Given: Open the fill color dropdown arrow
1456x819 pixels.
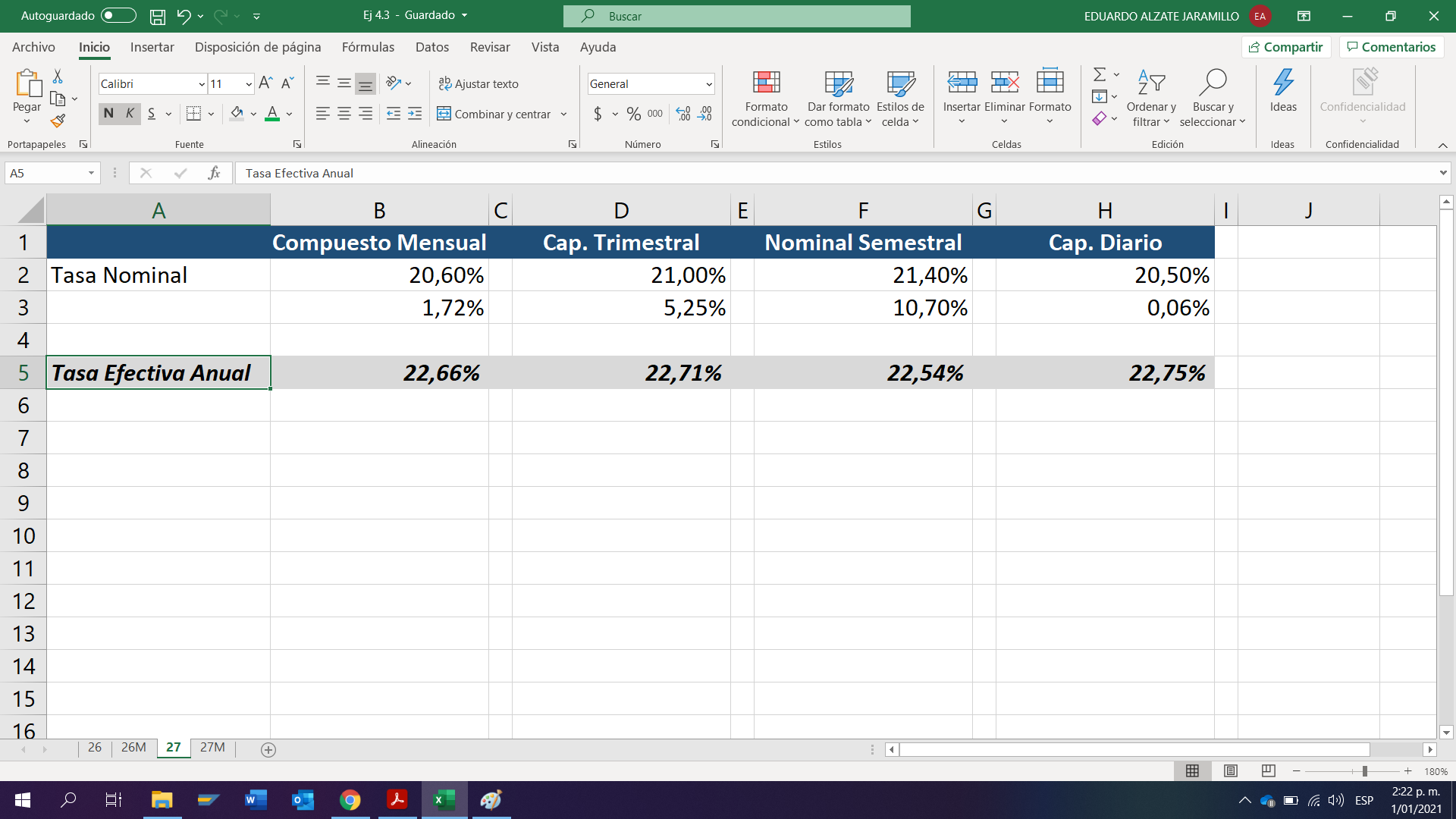Looking at the screenshot, I should pos(253,114).
